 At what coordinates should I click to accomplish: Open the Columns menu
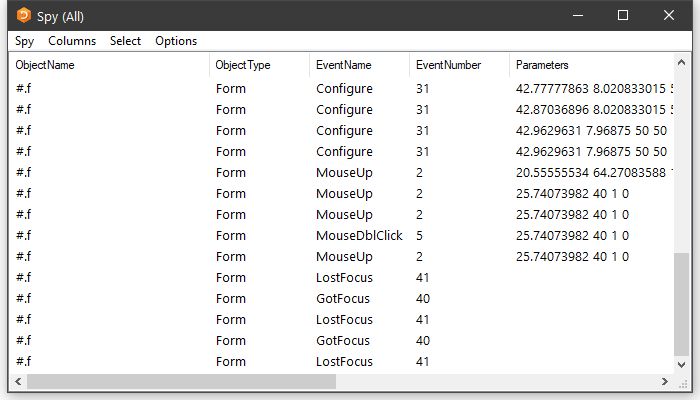[x=72, y=41]
